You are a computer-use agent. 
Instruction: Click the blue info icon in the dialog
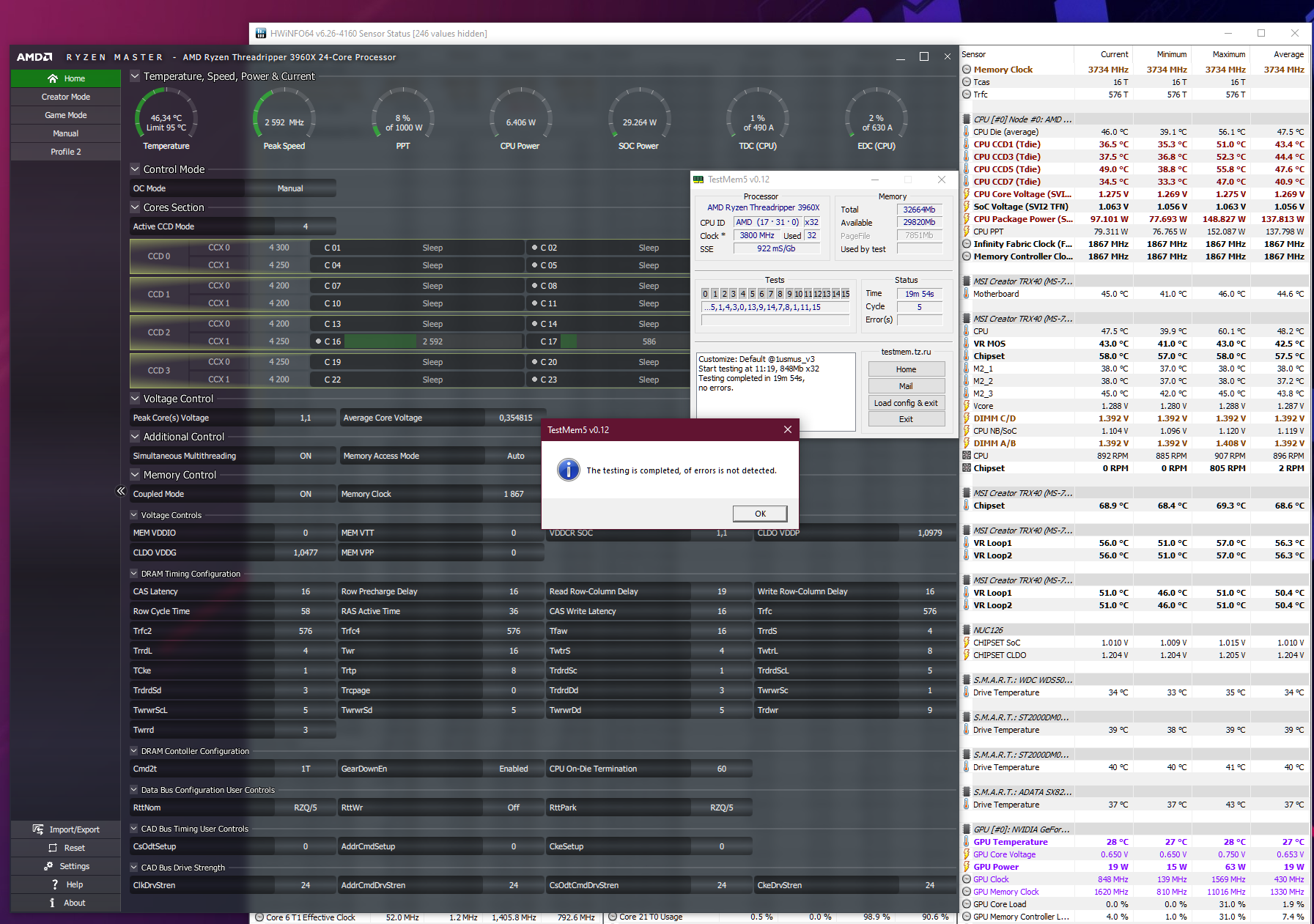(x=569, y=470)
